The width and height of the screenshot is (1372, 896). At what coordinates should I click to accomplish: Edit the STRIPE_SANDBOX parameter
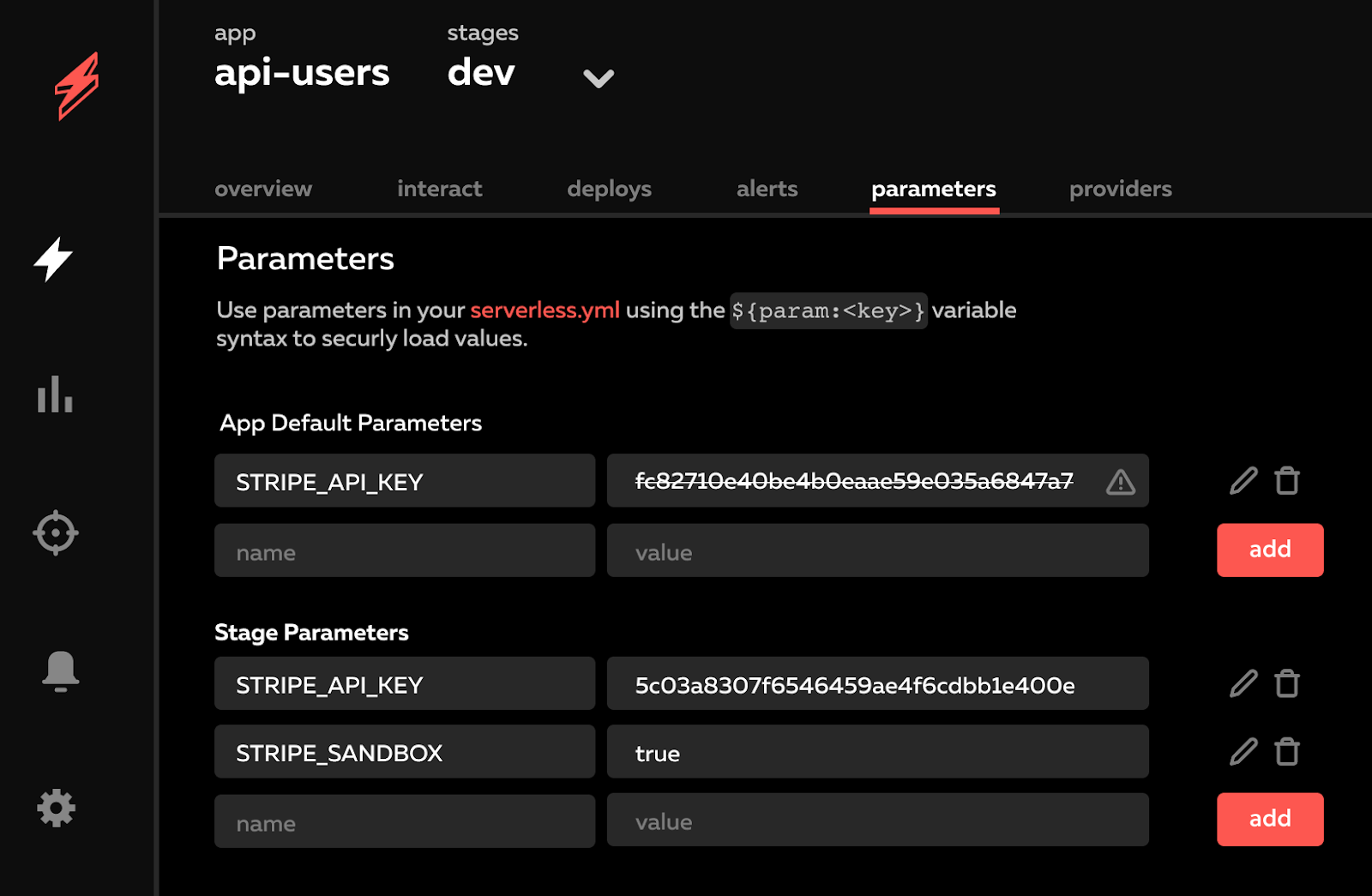(x=1243, y=752)
